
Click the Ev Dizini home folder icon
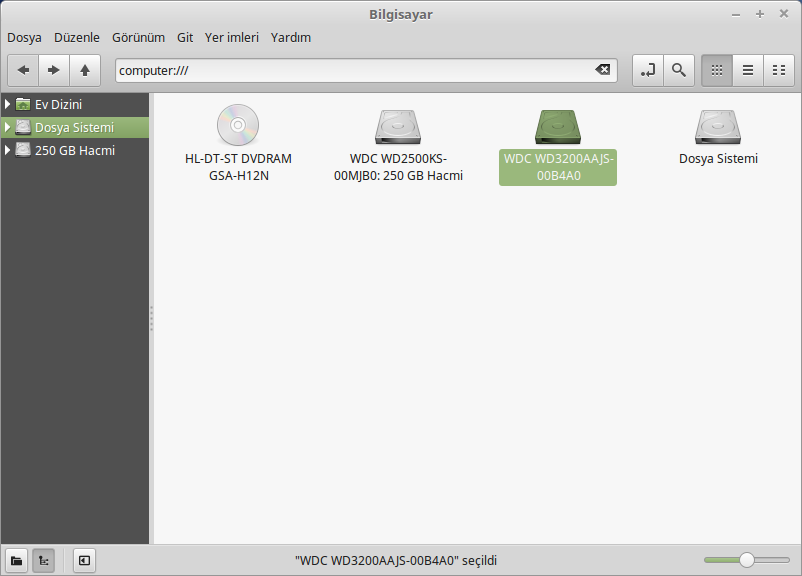(23, 104)
